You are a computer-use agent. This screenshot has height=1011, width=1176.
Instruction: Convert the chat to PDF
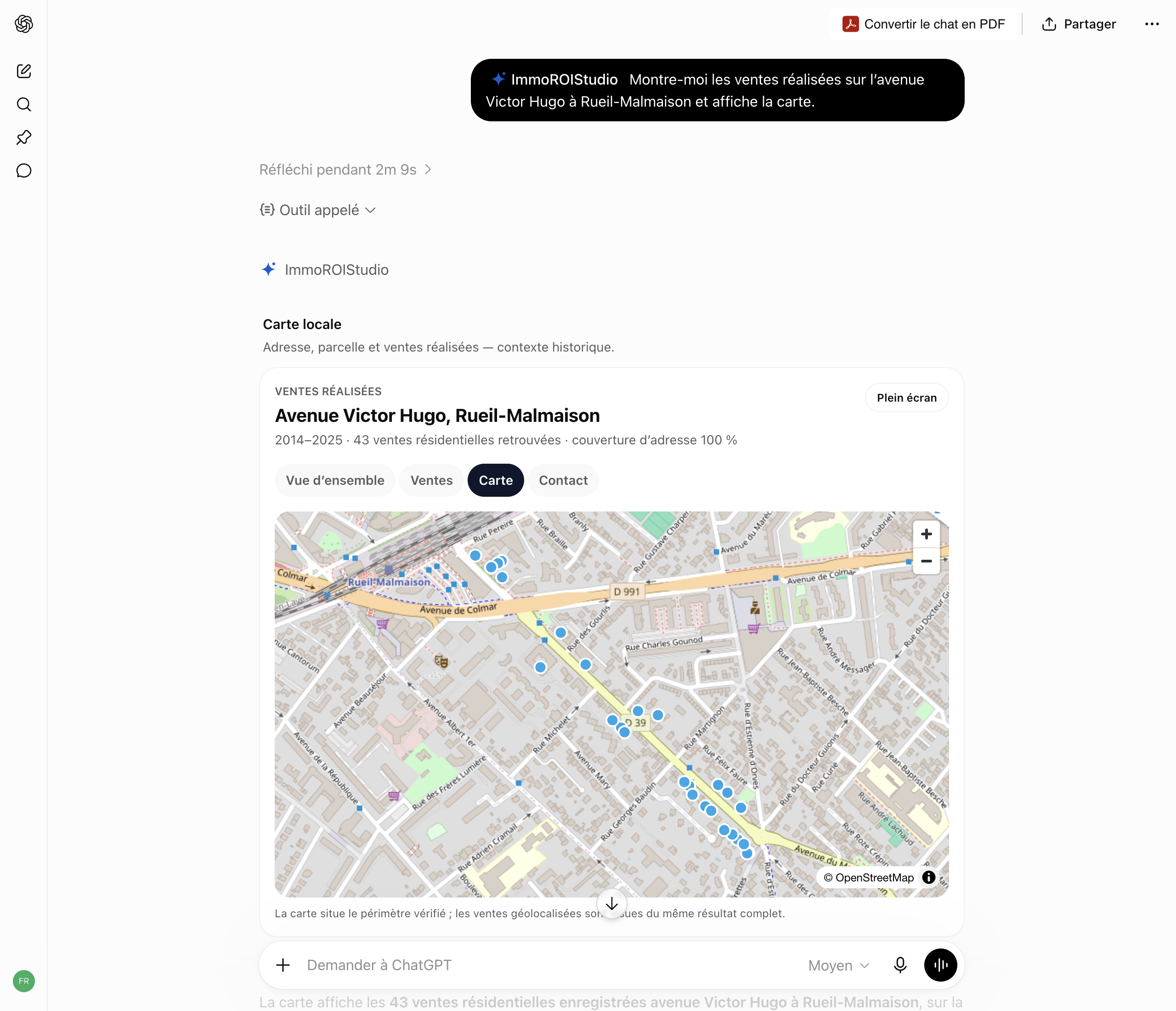tap(924, 24)
